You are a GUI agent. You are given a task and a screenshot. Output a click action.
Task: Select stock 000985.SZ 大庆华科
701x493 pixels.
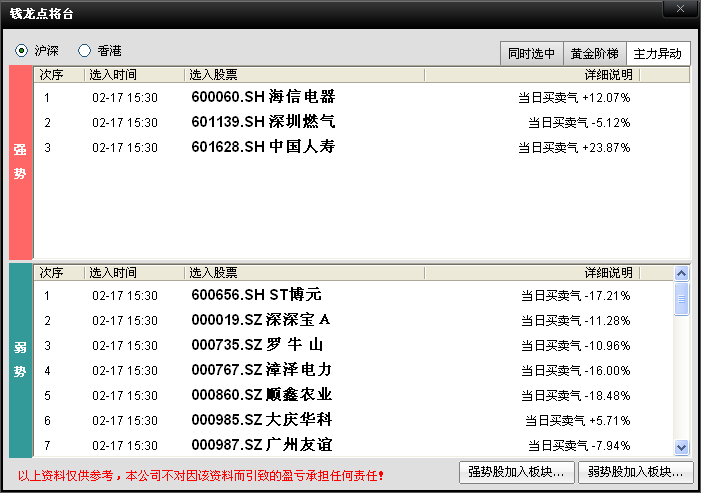point(262,420)
